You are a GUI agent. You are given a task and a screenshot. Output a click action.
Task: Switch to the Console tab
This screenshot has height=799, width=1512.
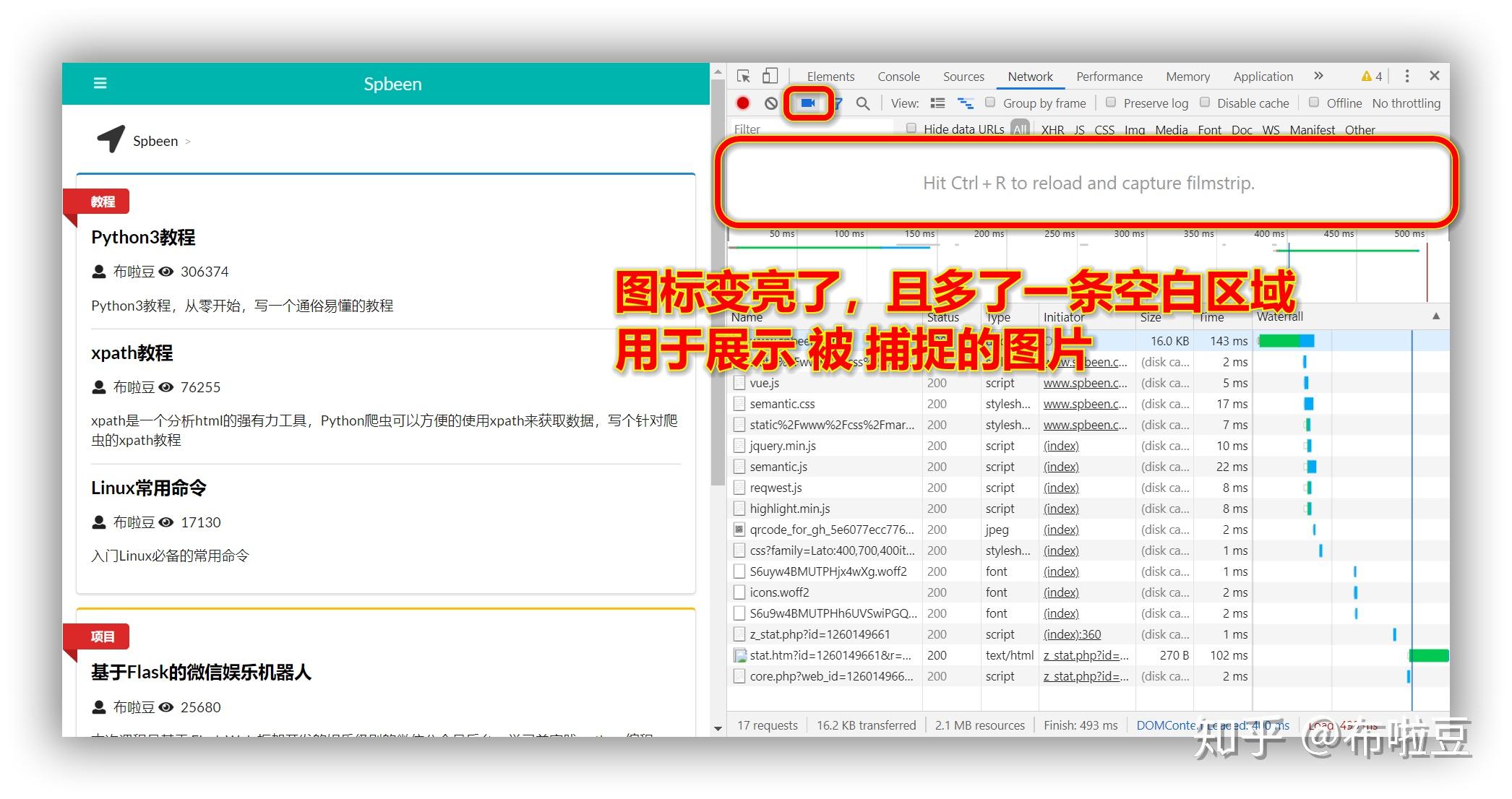[898, 77]
